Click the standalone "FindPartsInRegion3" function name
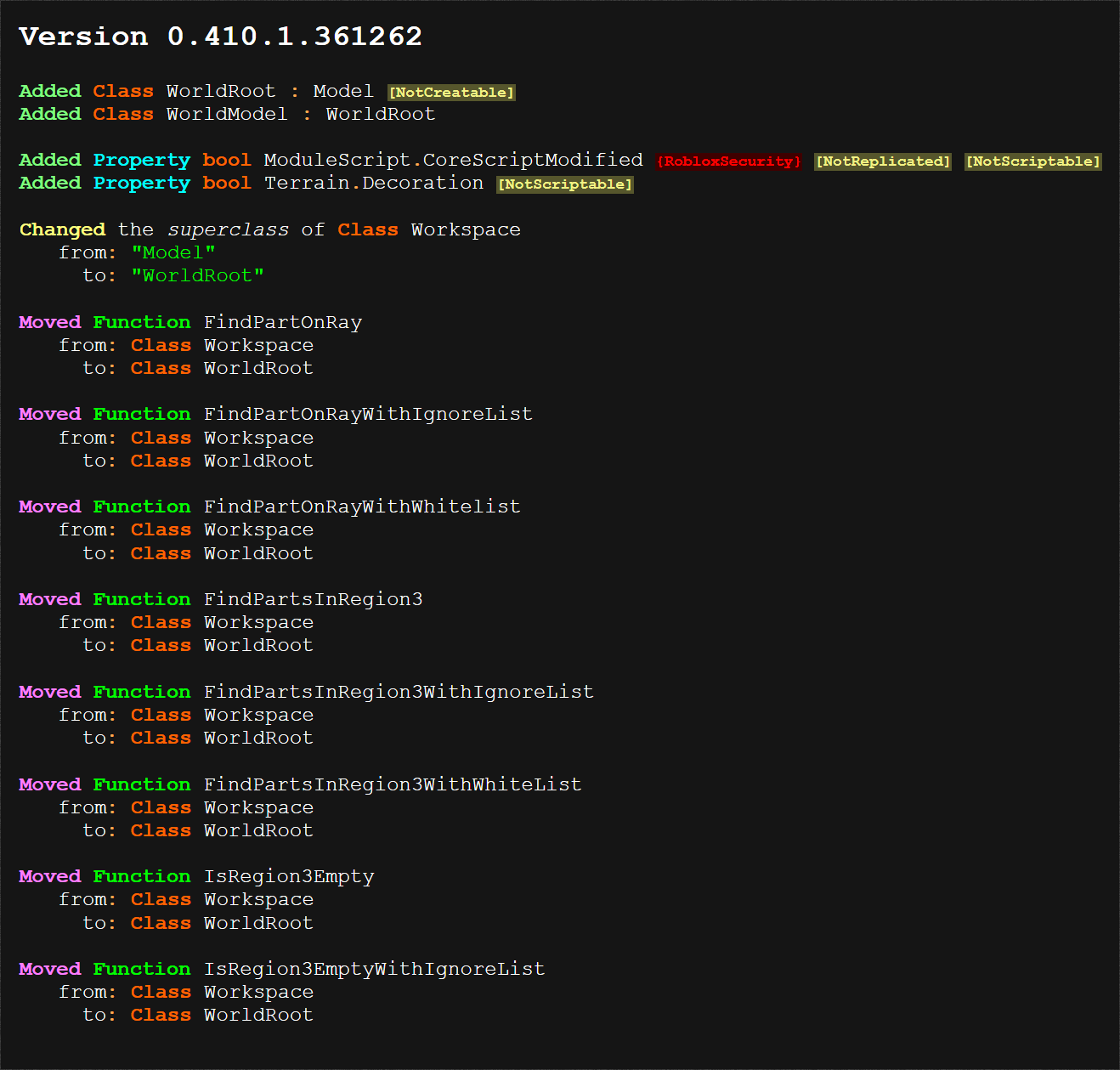 pyautogui.click(x=314, y=600)
